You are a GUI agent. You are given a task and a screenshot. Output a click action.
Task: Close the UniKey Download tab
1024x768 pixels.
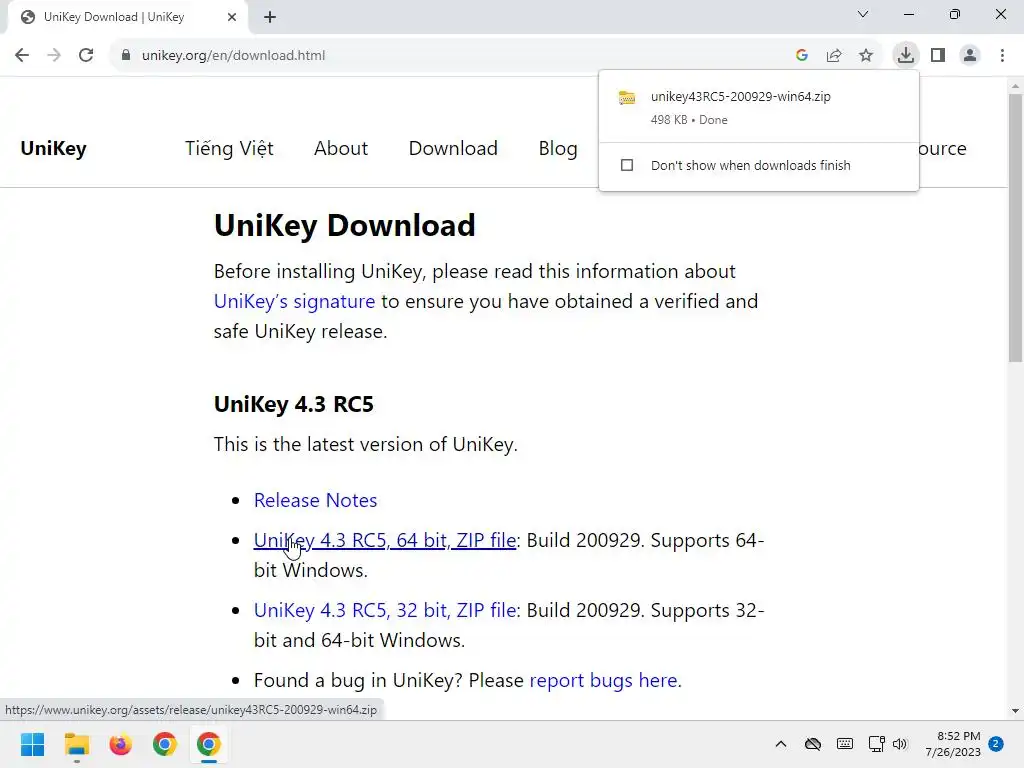click(x=232, y=17)
